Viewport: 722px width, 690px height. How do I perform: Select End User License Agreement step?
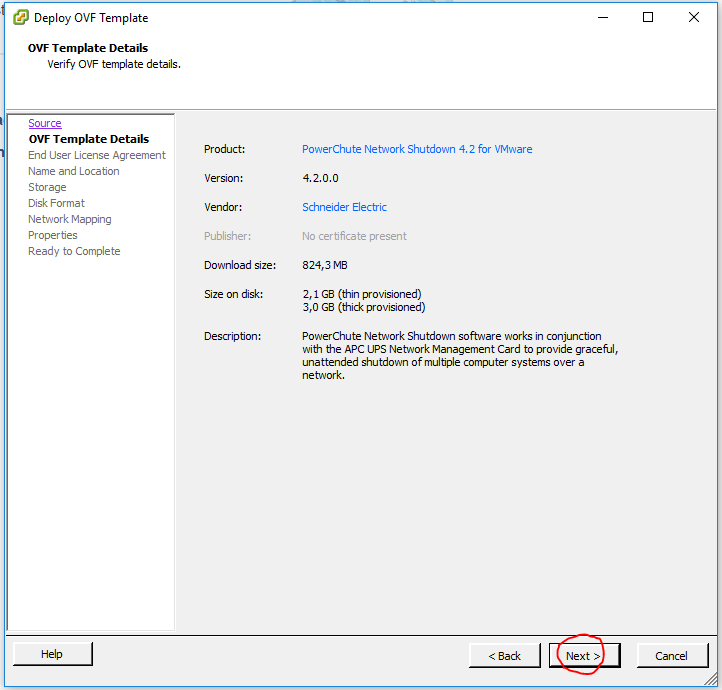[x=97, y=155]
